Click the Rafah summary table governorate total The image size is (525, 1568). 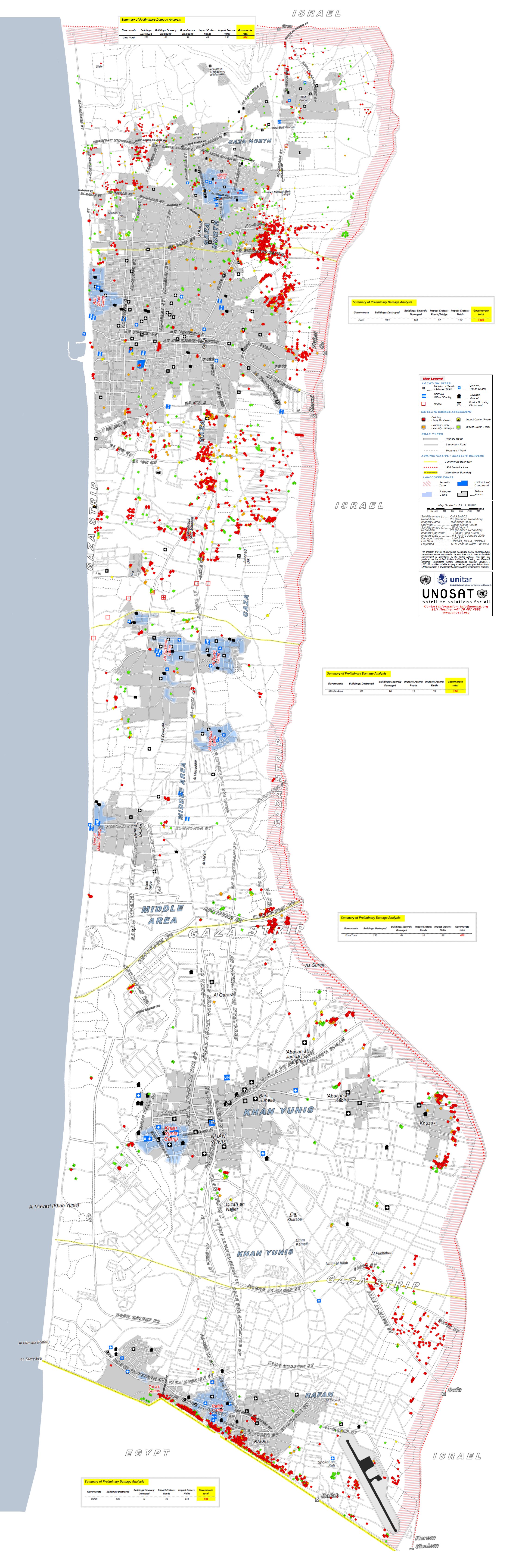[206, 1499]
